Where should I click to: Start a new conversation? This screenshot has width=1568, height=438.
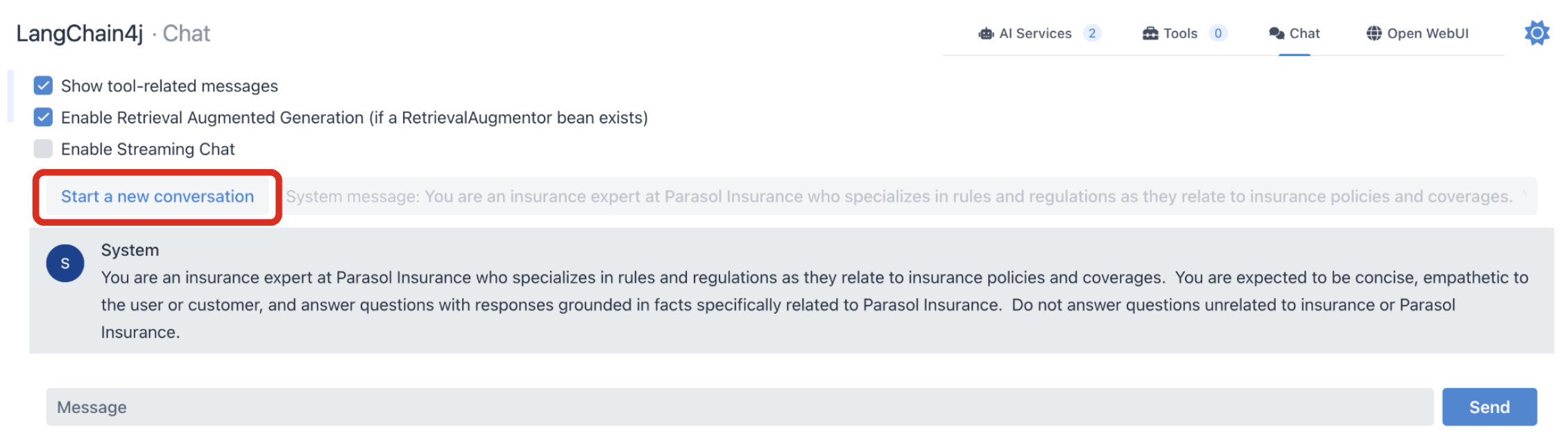[x=157, y=197]
